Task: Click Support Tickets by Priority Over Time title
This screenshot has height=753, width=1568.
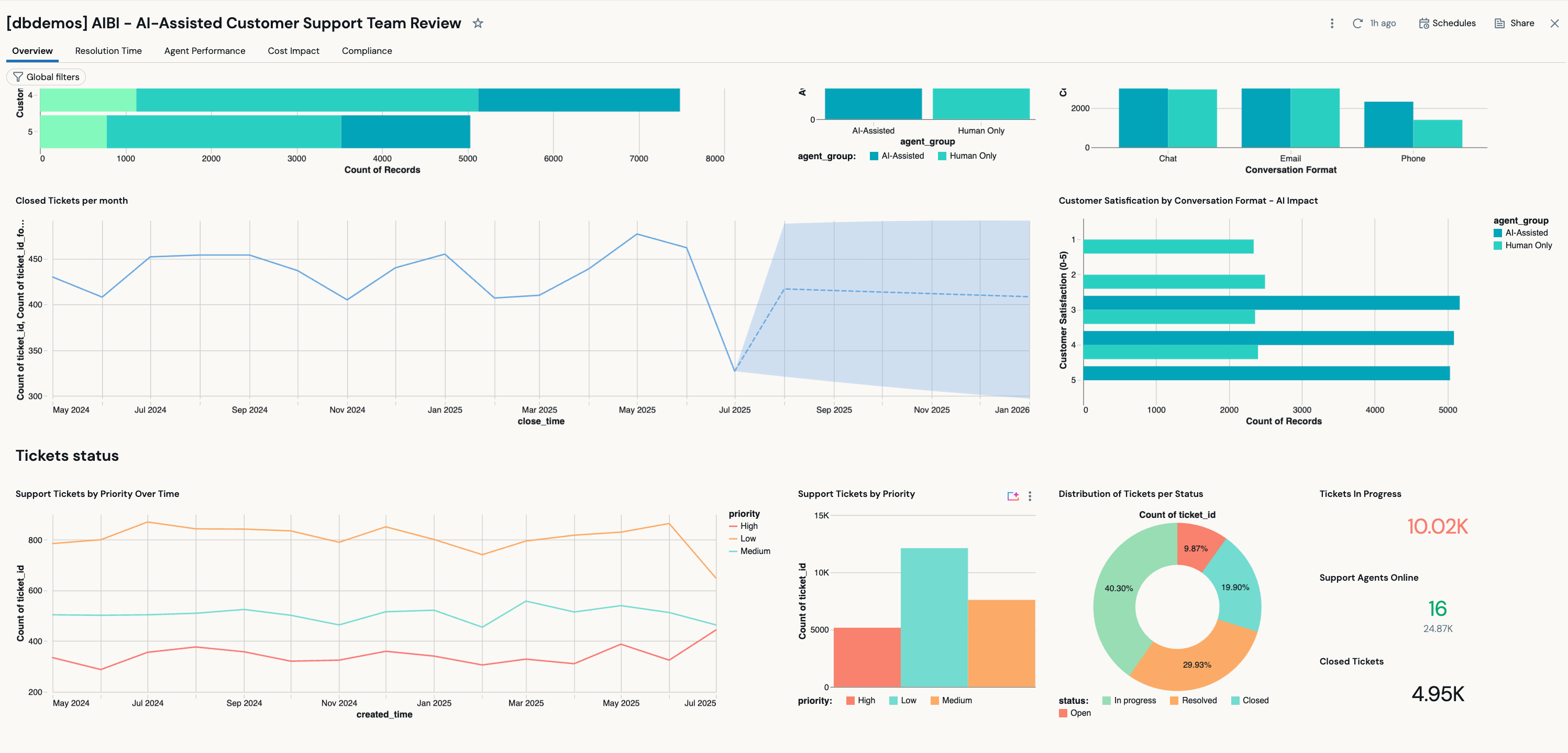Action: (x=97, y=494)
